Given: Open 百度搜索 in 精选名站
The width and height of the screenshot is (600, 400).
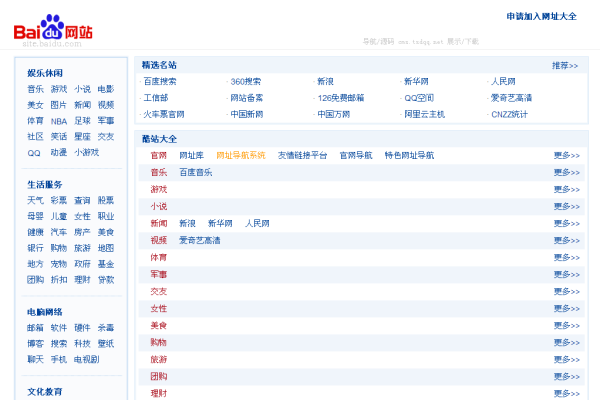Looking at the screenshot, I should 160,81.
